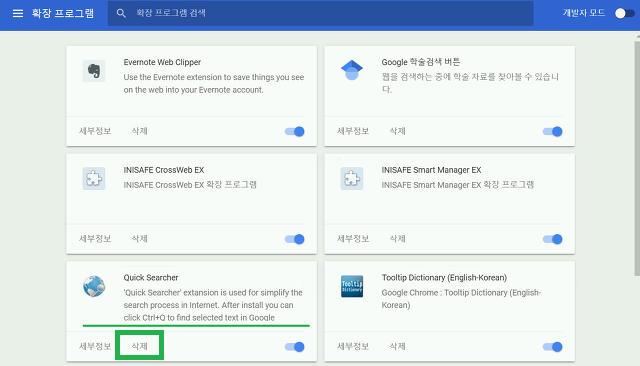Open 세부정보 for Quick Searcher
The height and width of the screenshot is (366, 640).
click(95, 346)
